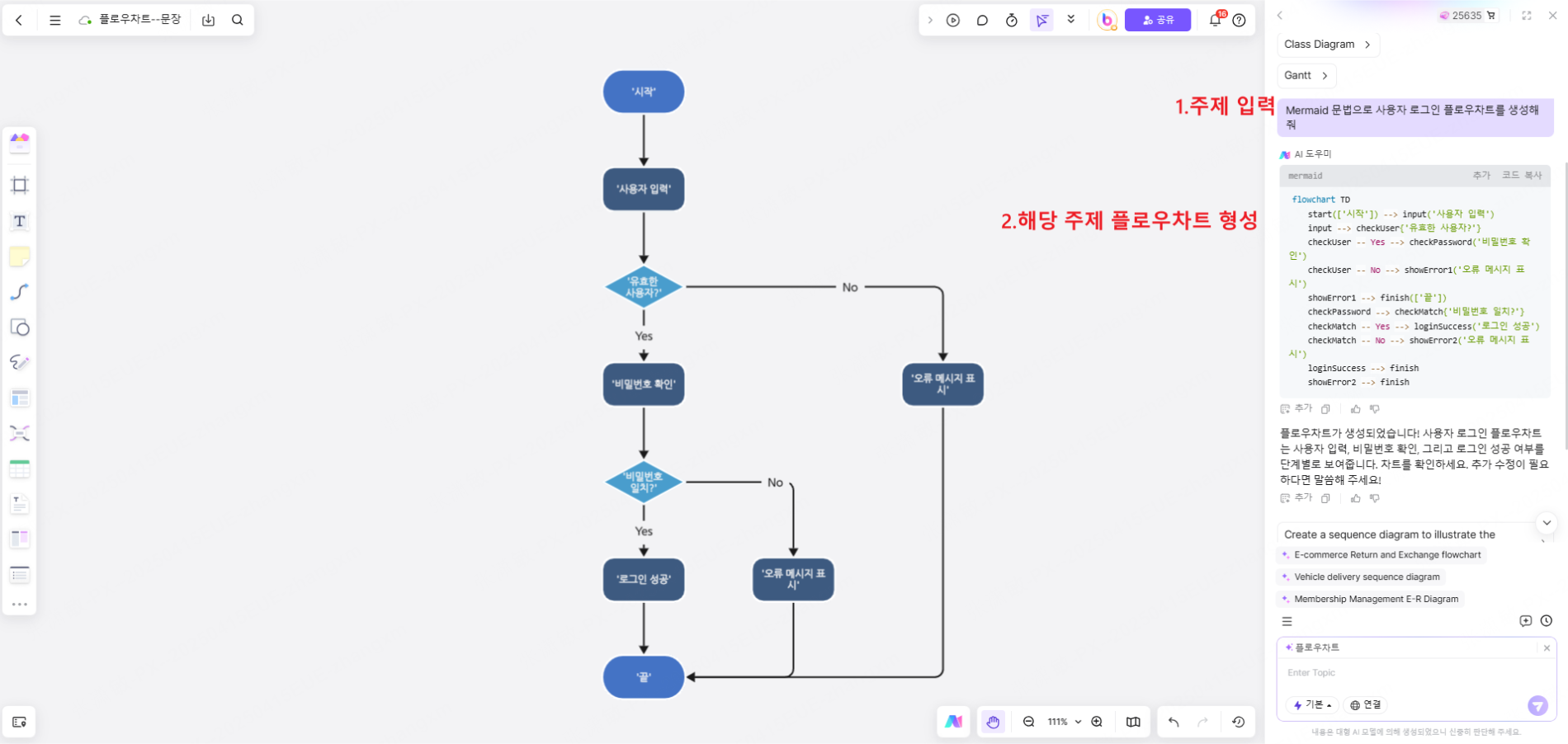1568x744 pixels.
Task: Open the Gantt suggestion
Action: click(1306, 76)
